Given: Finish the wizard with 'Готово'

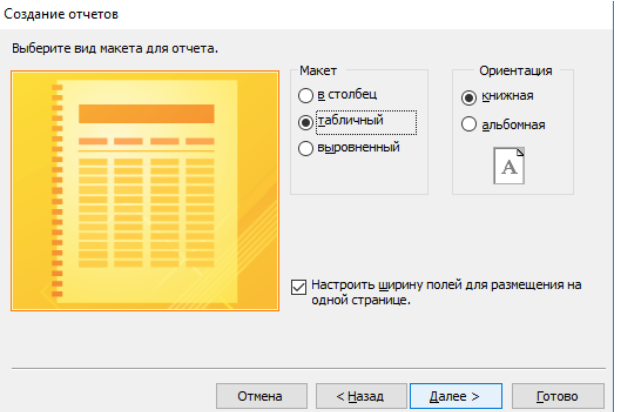Looking at the screenshot, I should pos(557,396).
